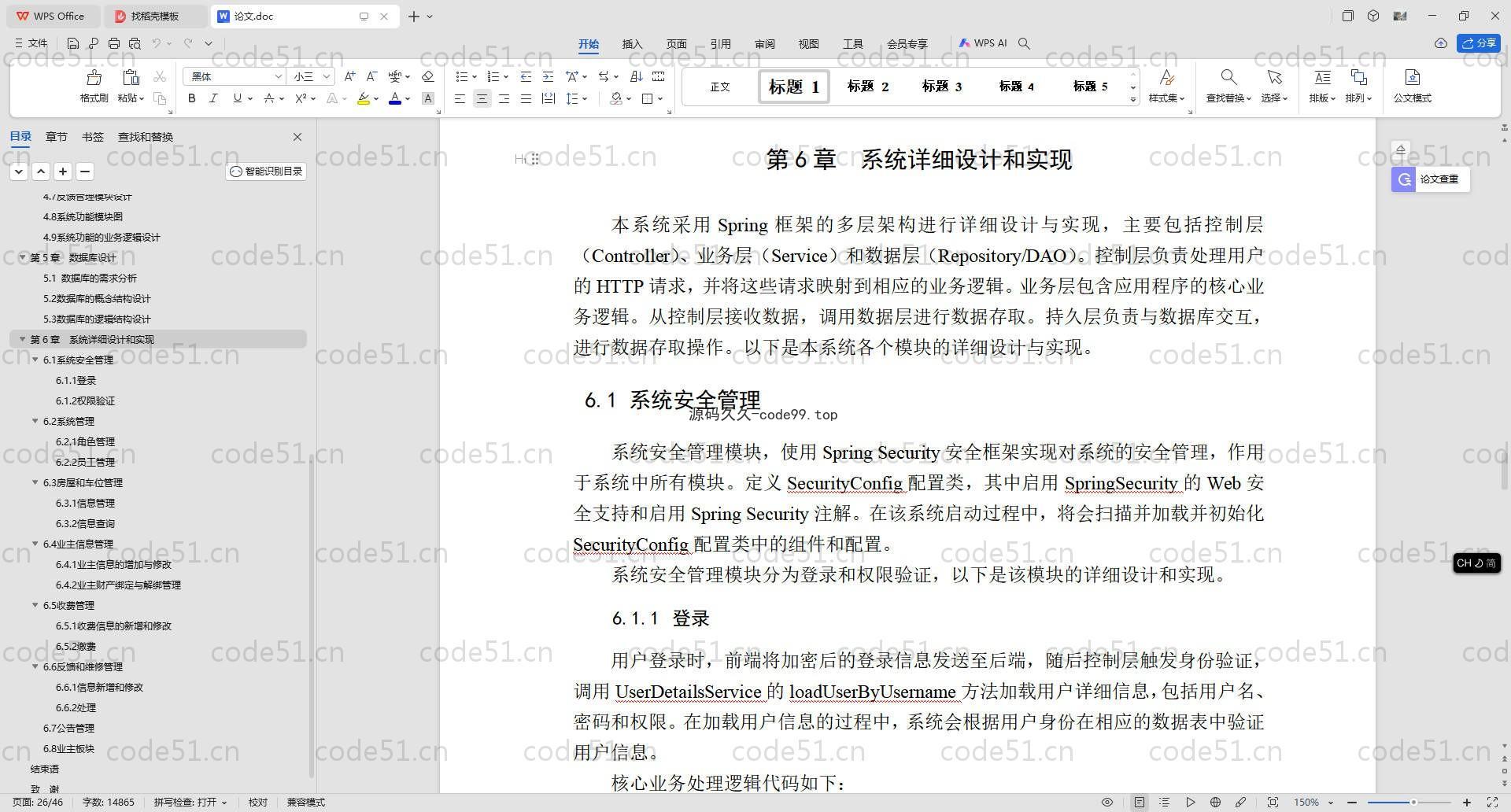1511x812 pixels.
Task: Click the Cut scissors icon
Action: point(160,76)
